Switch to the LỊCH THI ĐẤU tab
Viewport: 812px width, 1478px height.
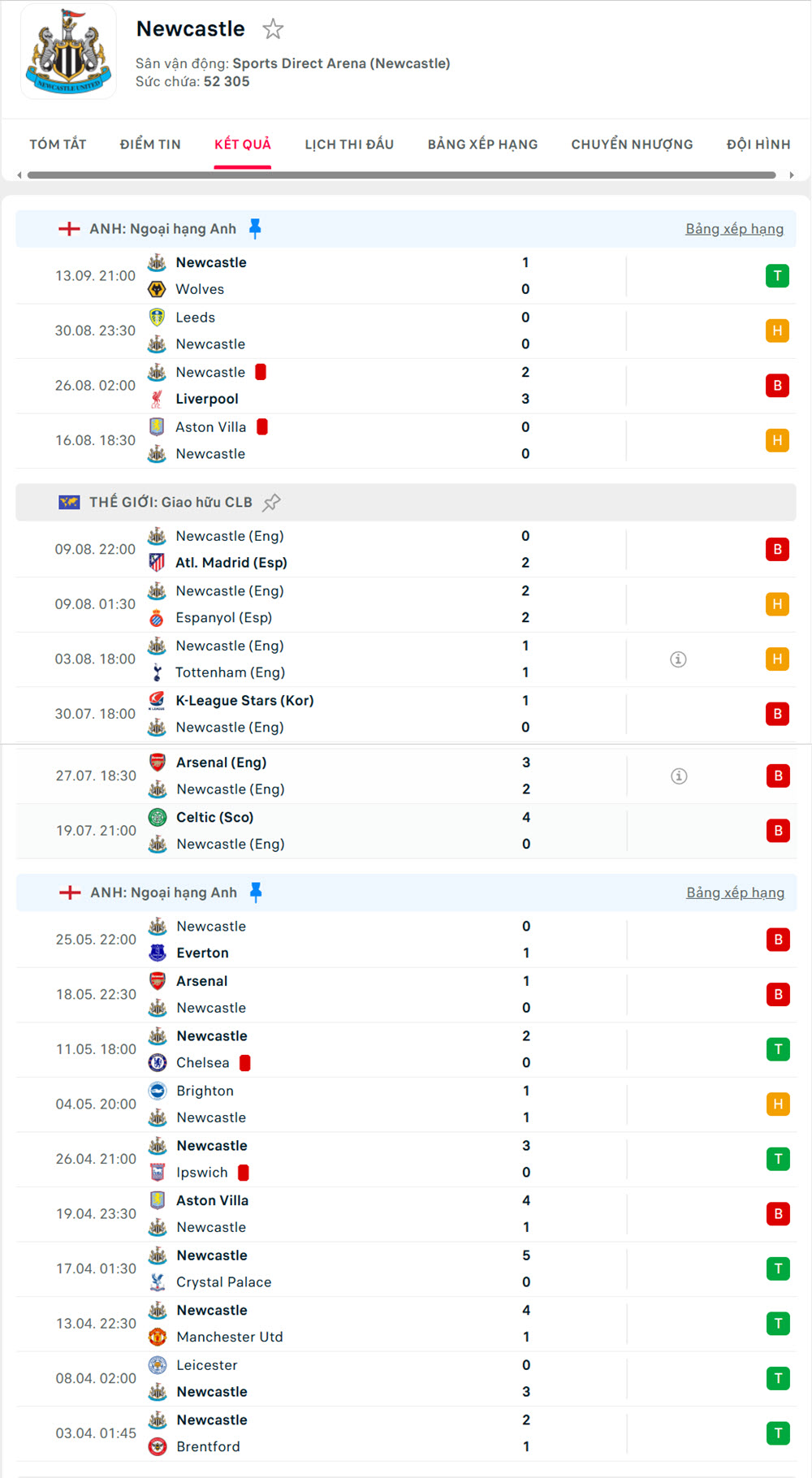pos(349,144)
